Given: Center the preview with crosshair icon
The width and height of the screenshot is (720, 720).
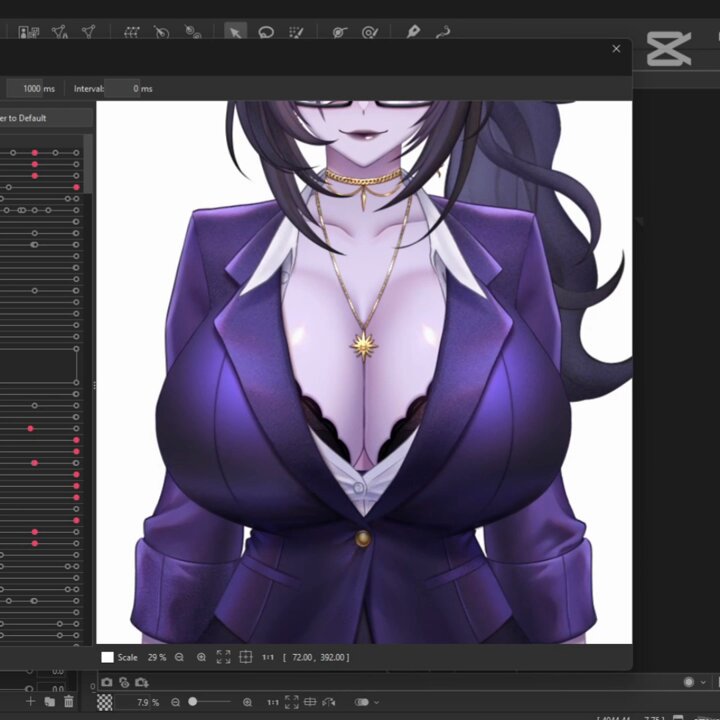Looking at the screenshot, I should pyautogui.click(x=246, y=657).
